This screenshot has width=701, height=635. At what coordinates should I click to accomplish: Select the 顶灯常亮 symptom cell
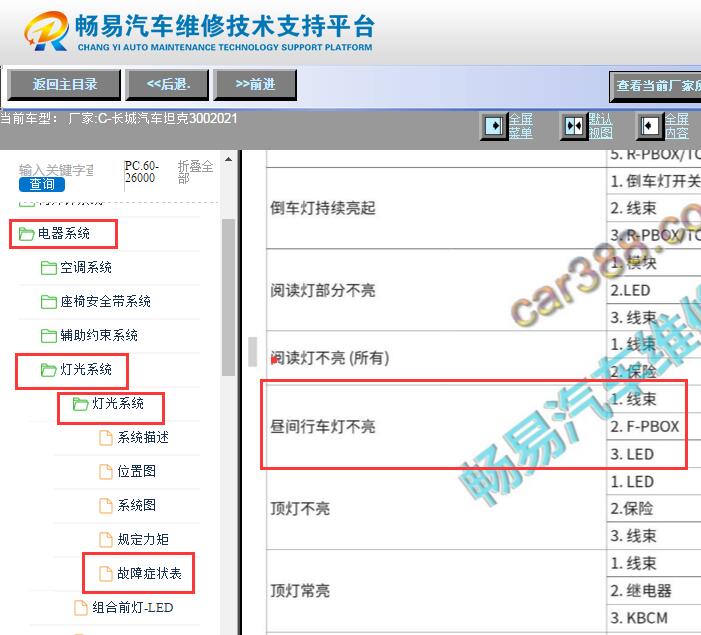(x=436, y=591)
